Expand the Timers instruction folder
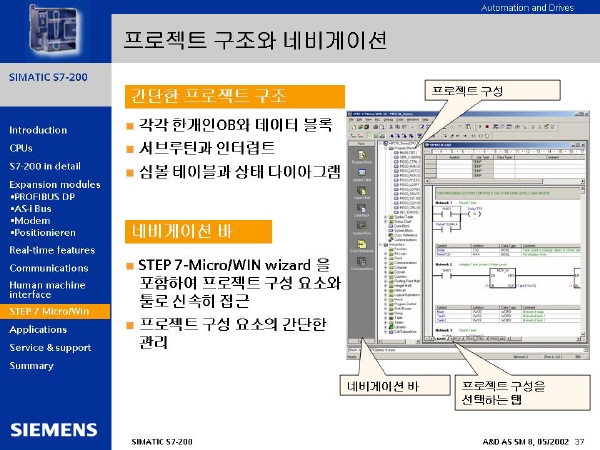 tap(385, 323)
